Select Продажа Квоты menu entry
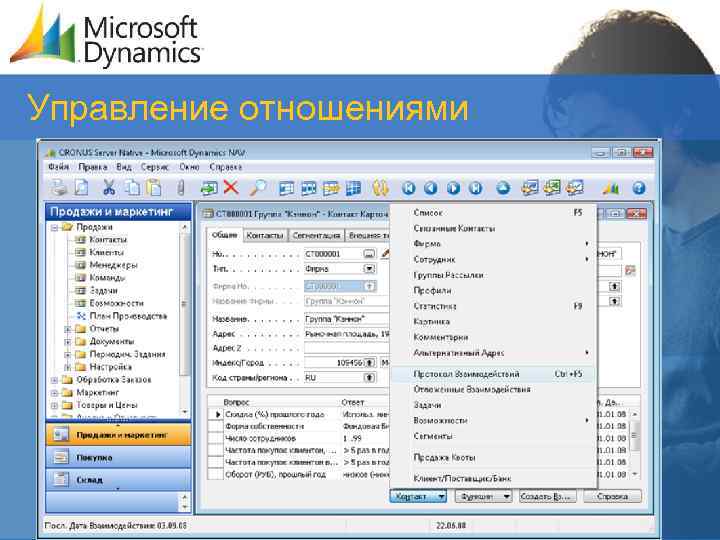 pos(493,457)
